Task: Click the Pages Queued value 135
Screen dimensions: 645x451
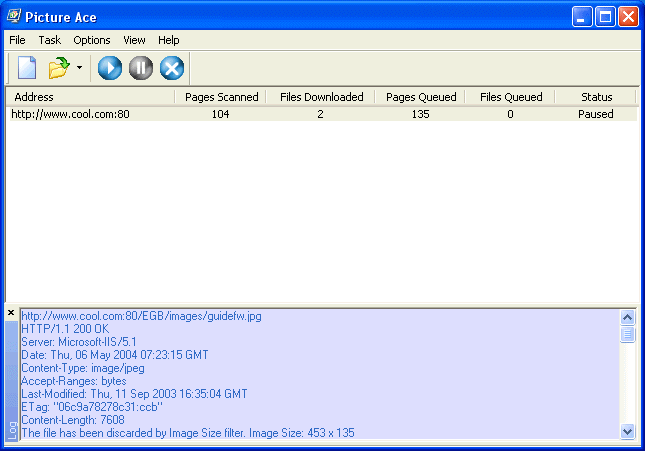Action: point(420,114)
